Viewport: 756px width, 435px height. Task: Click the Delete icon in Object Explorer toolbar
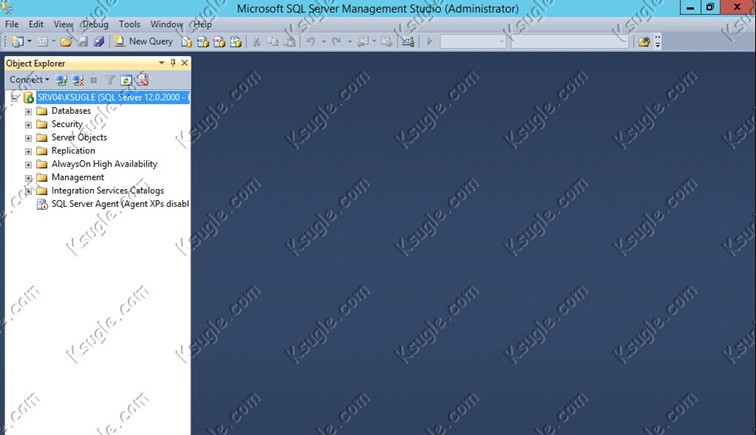click(x=142, y=80)
